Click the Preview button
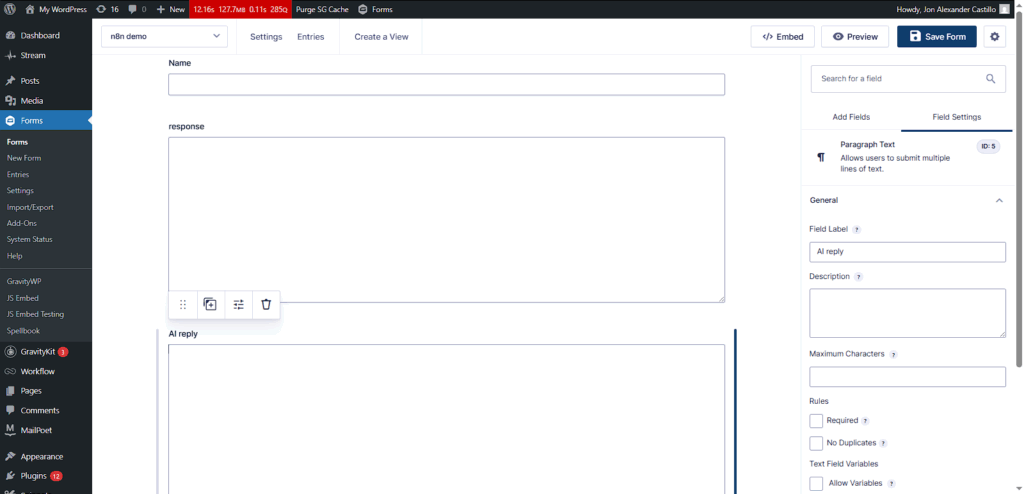Screen dimensions: 1024x494 tap(855, 37)
